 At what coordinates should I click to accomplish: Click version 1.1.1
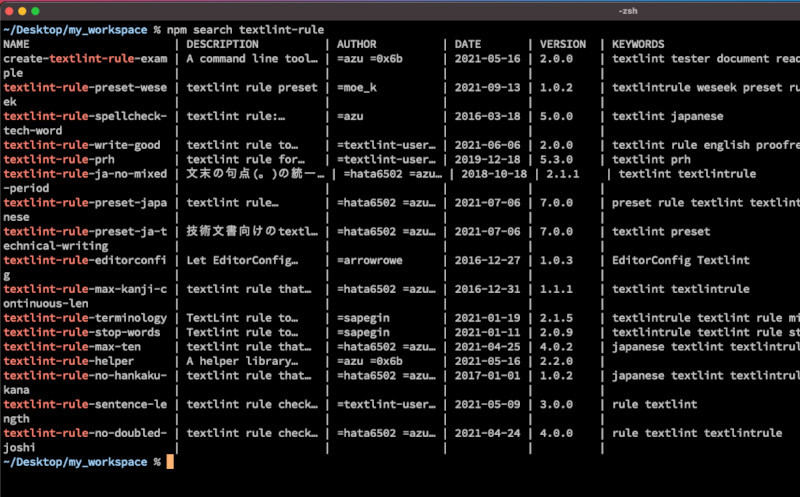[x=556, y=289]
